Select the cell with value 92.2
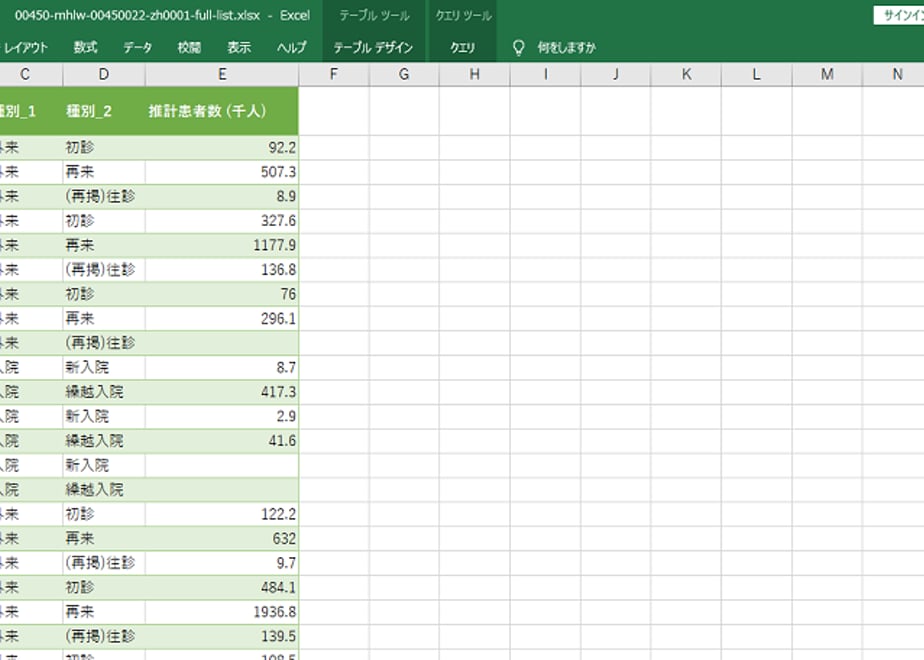The height and width of the screenshot is (660, 924). click(222, 147)
